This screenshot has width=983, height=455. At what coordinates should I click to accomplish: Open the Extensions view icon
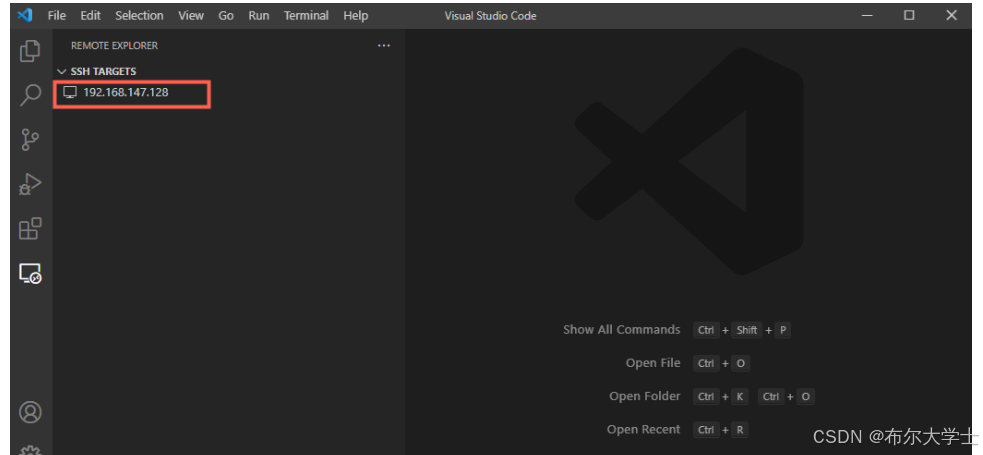(x=30, y=229)
